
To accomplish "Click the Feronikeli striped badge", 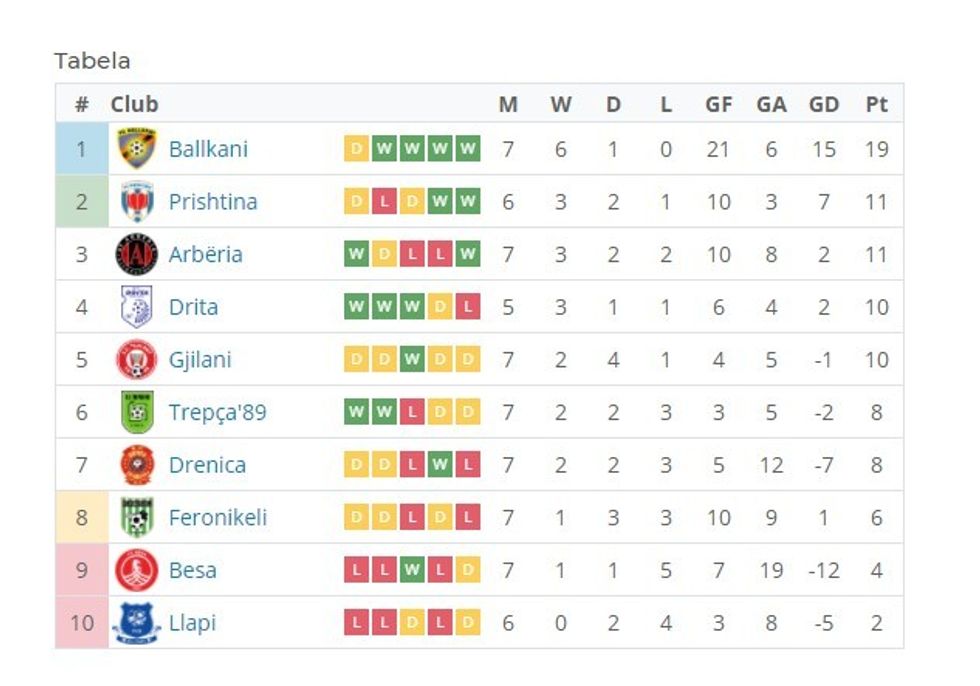I will (x=137, y=518).
